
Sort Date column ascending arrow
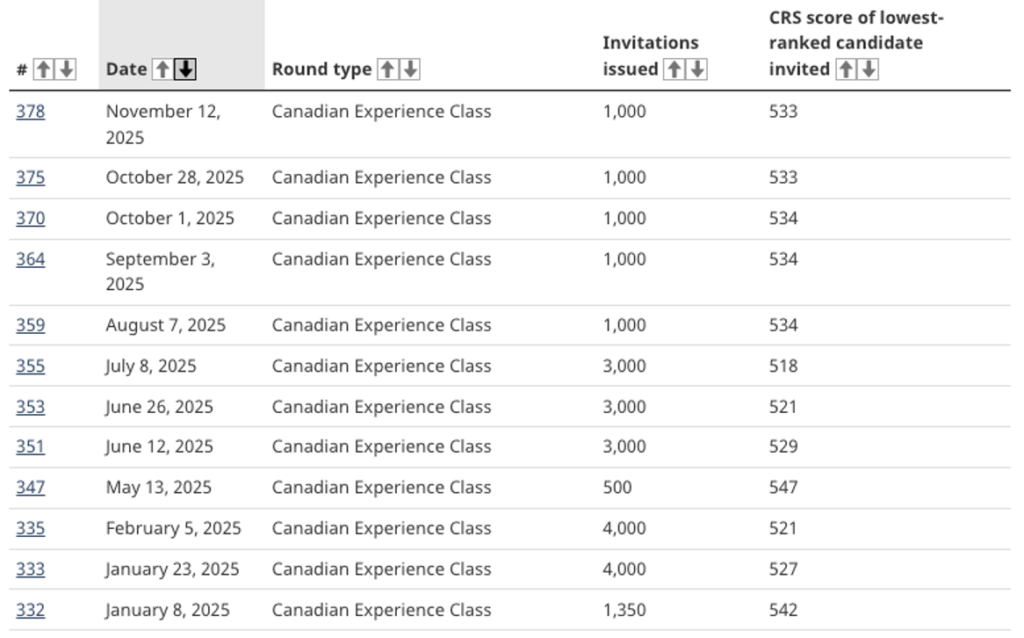[162, 70]
